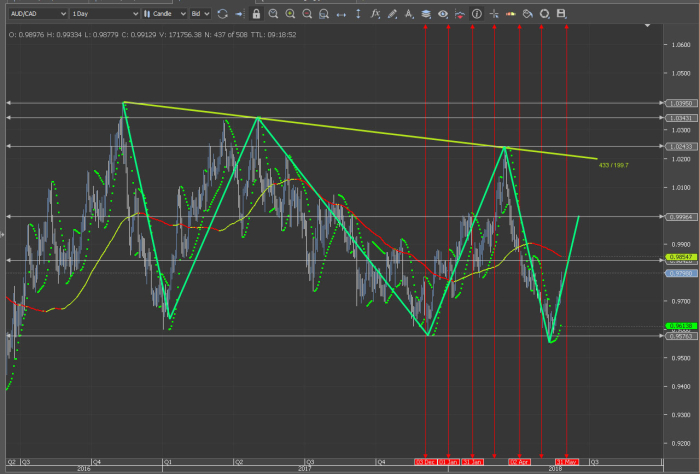The height and width of the screenshot is (474, 700).
Task: Click the OHLC values info line
Action: [x=152, y=35]
